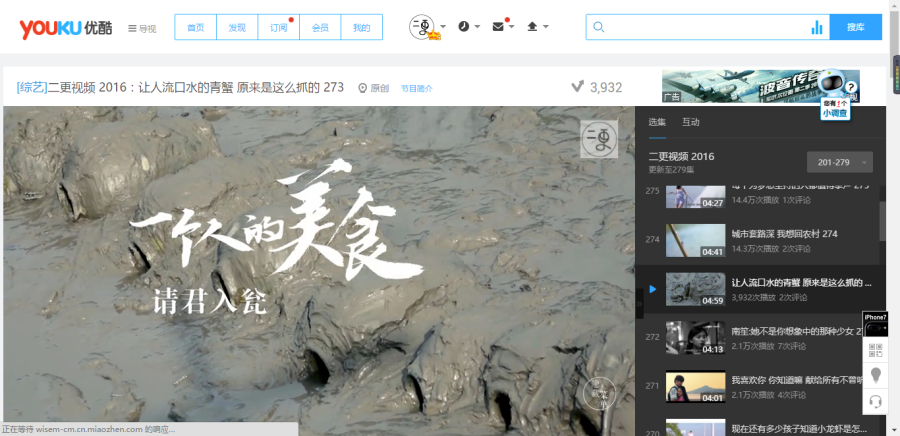Click the 3,932次播放 play count text

(754, 297)
